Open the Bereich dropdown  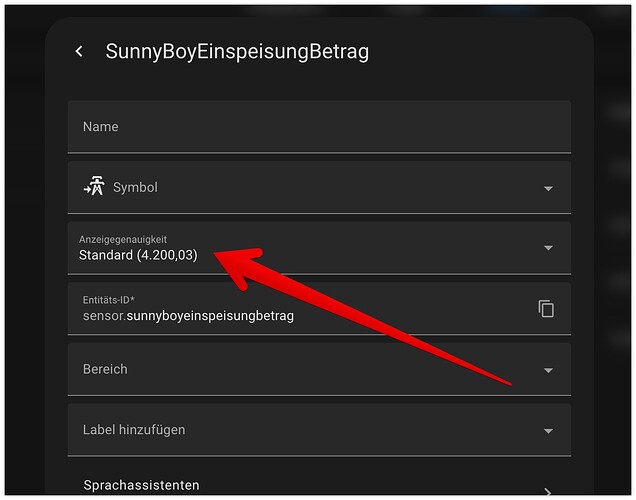319,369
